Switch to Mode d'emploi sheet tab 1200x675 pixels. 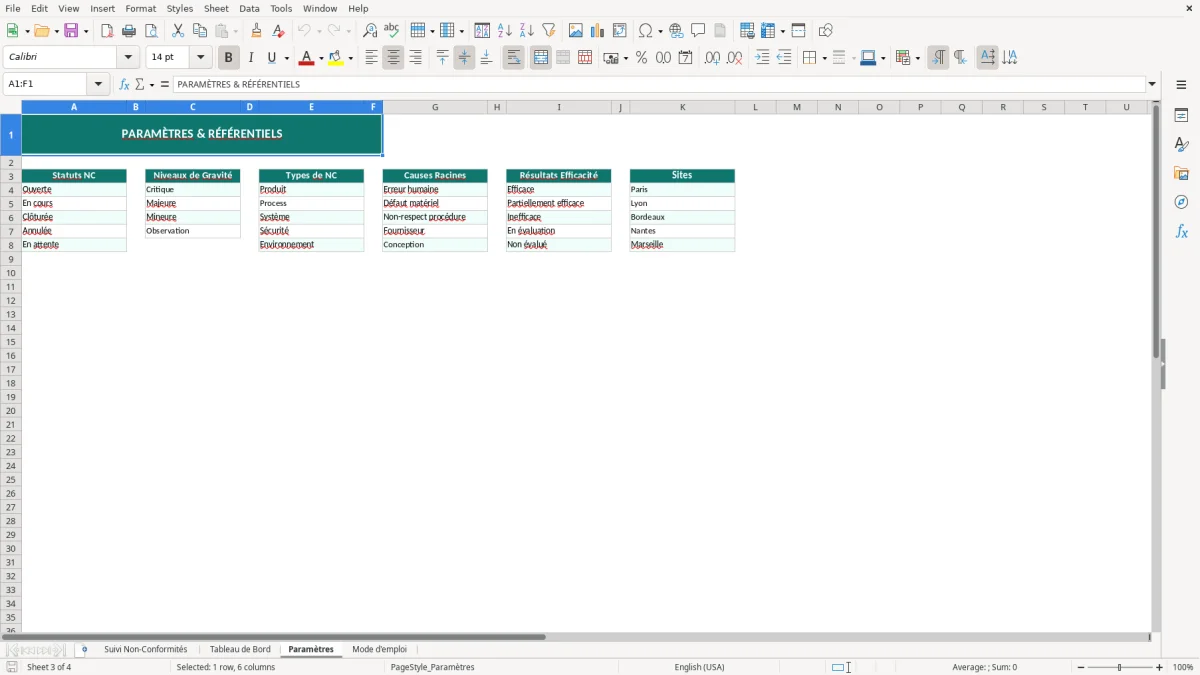[380, 650]
